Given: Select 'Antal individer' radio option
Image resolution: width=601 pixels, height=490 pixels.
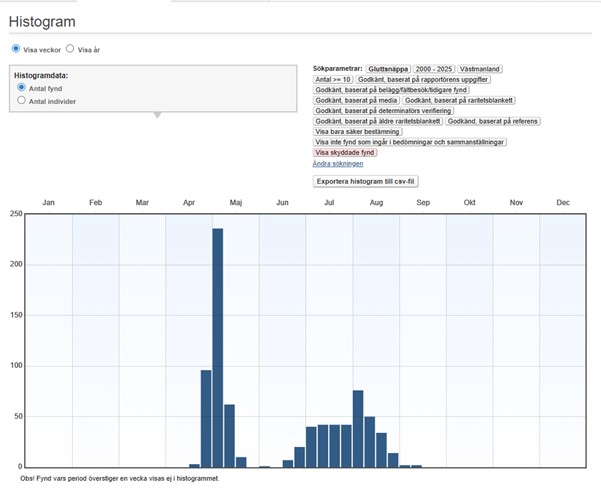Looking at the screenshot, I should [x=22, y=101].
